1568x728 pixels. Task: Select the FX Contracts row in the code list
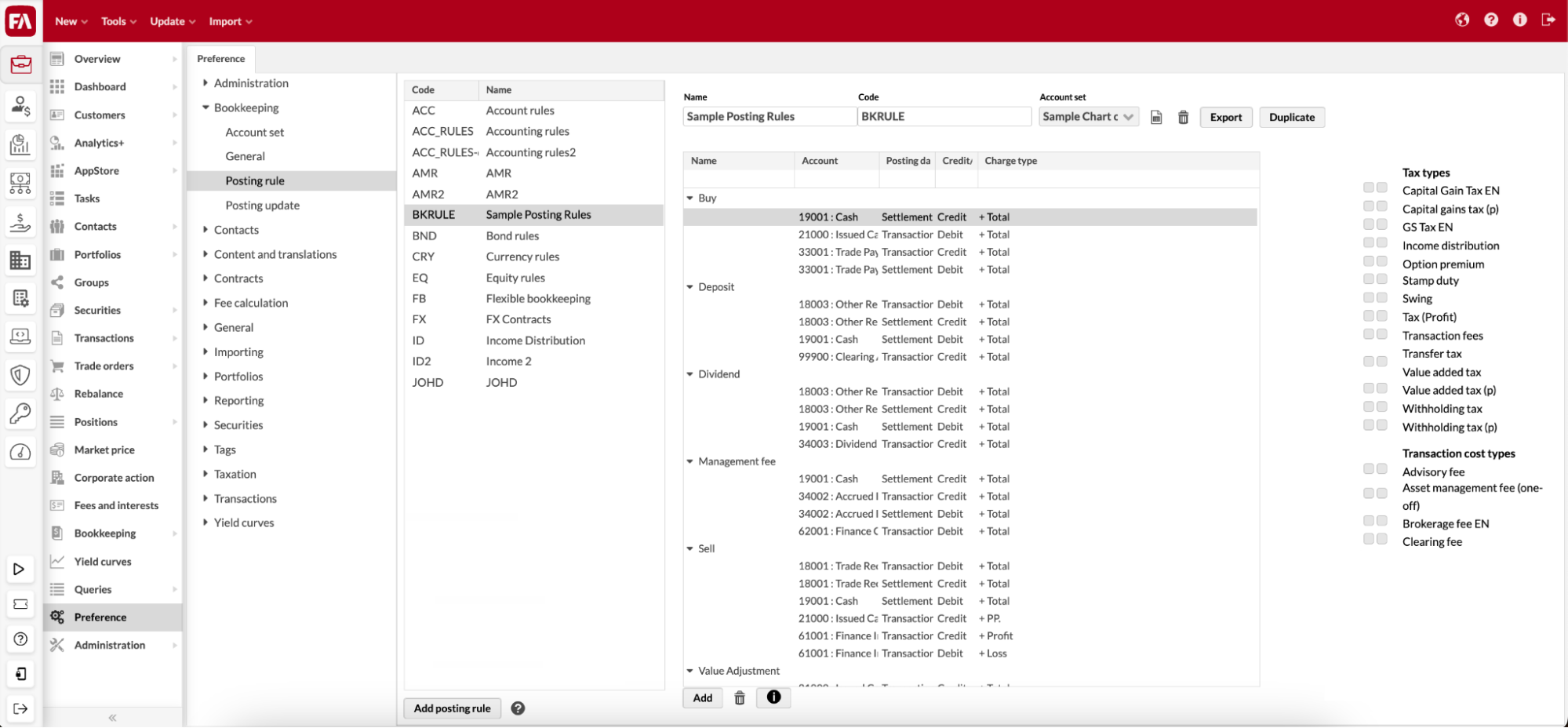point(534,319)
